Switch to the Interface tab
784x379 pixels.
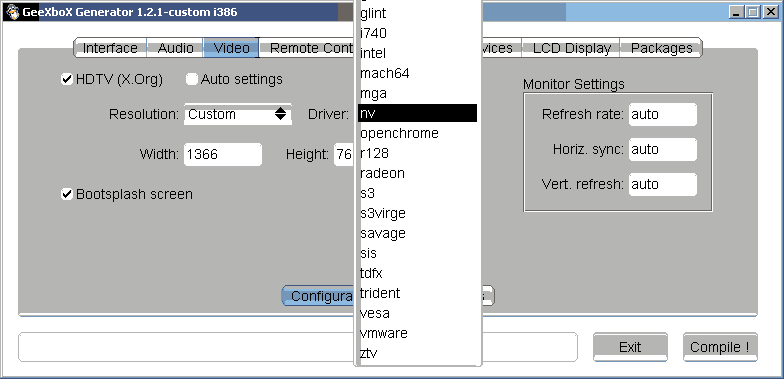click(110, 48)
